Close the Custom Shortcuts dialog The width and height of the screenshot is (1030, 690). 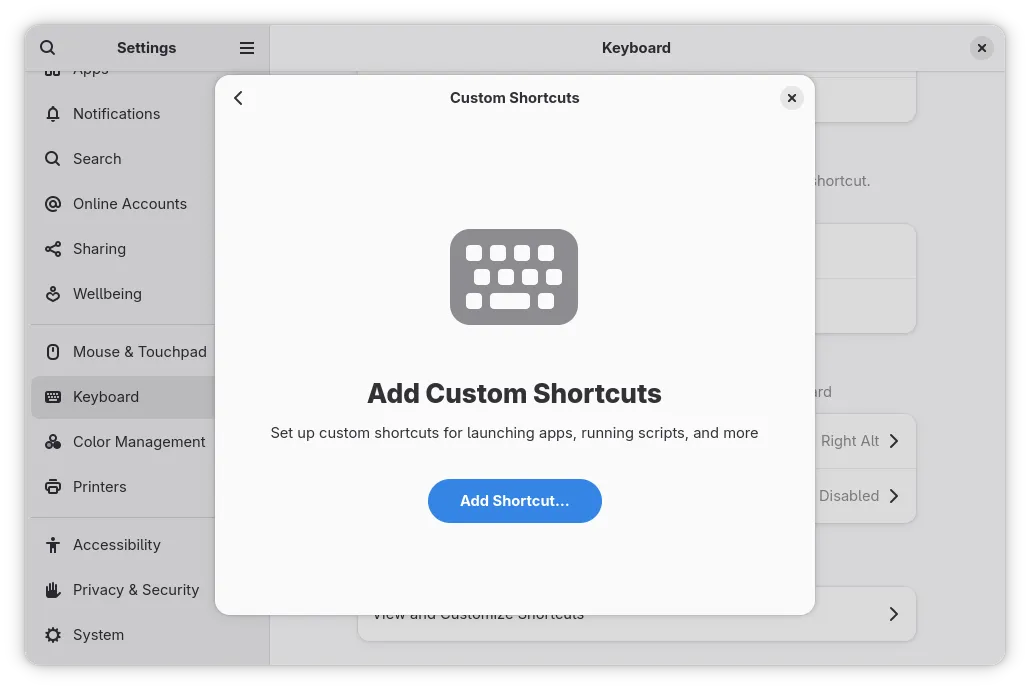(x=791, y=98)
